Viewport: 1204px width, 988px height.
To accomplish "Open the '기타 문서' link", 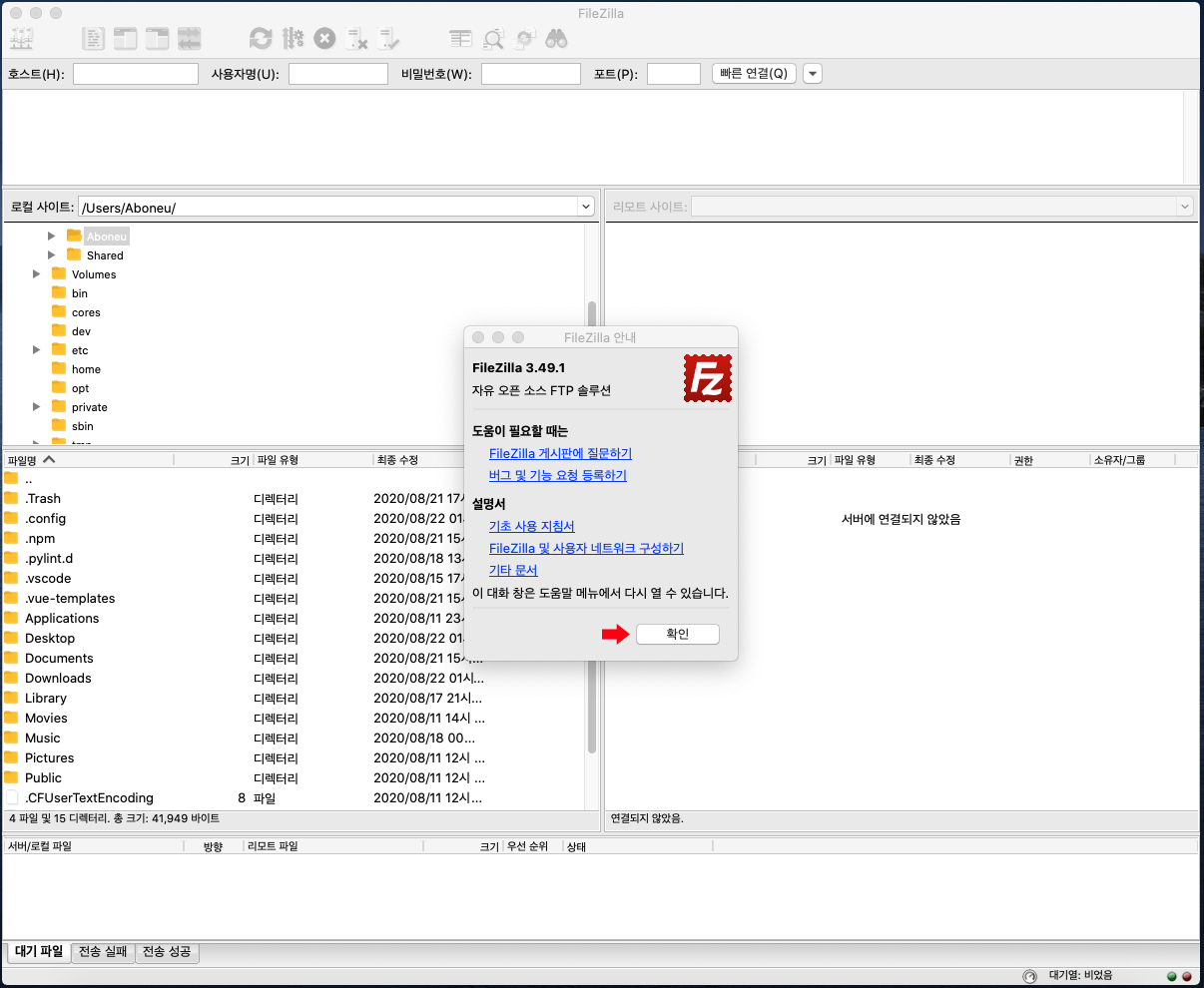I will tap(513, 570).
